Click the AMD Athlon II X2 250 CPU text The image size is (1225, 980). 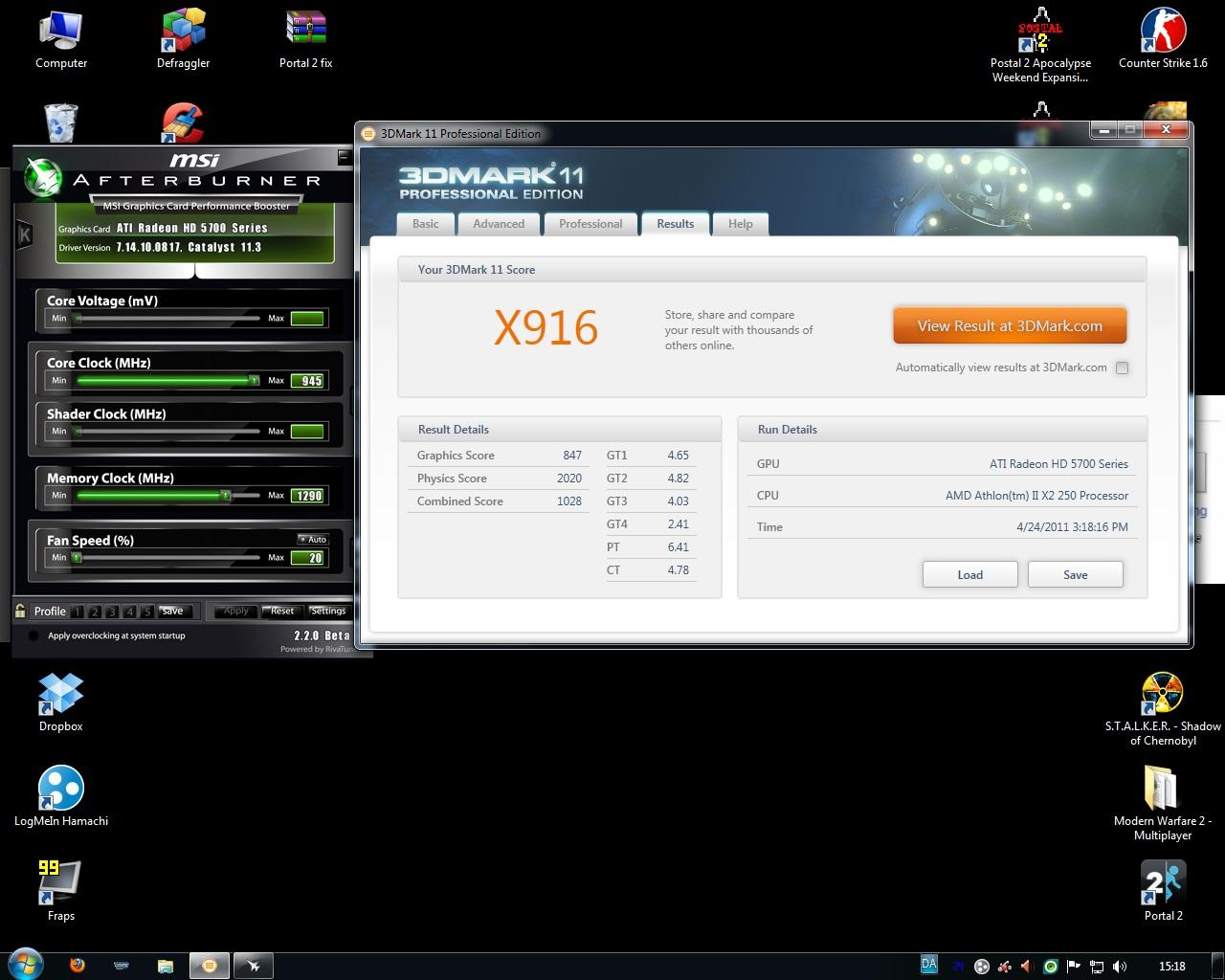click(x=1036, y=496)
